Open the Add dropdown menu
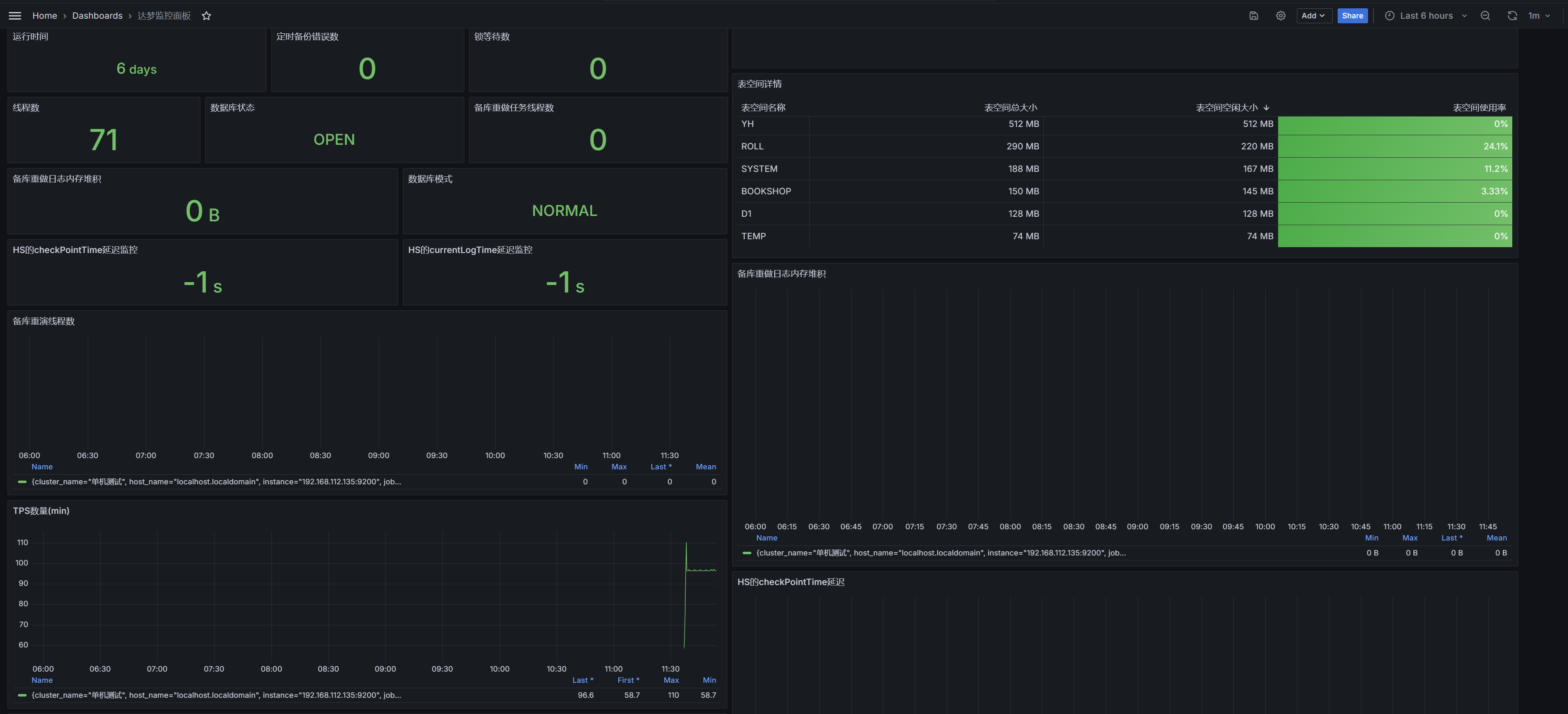Screen dimensions: 1568x714 point(1314,16)
